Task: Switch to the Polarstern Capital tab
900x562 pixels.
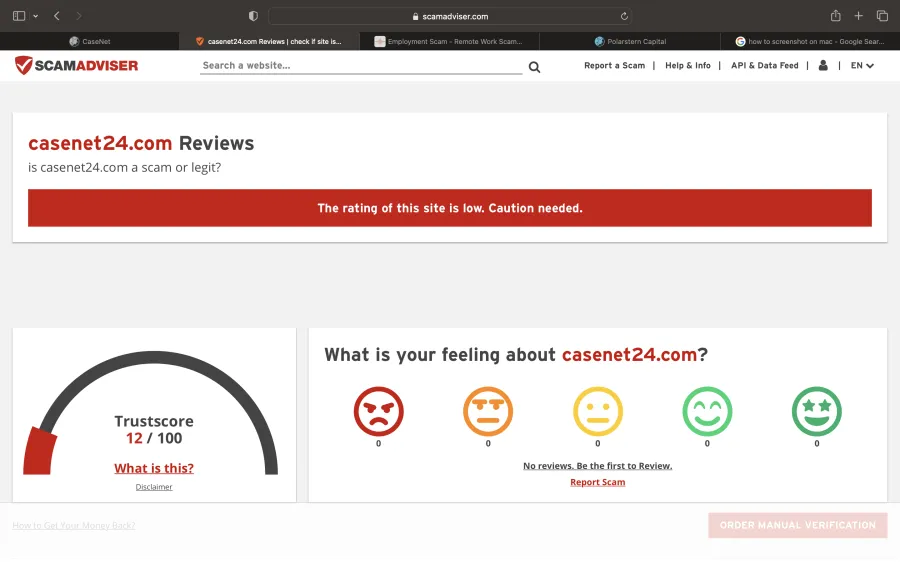Action: click(x=630, y=41)
